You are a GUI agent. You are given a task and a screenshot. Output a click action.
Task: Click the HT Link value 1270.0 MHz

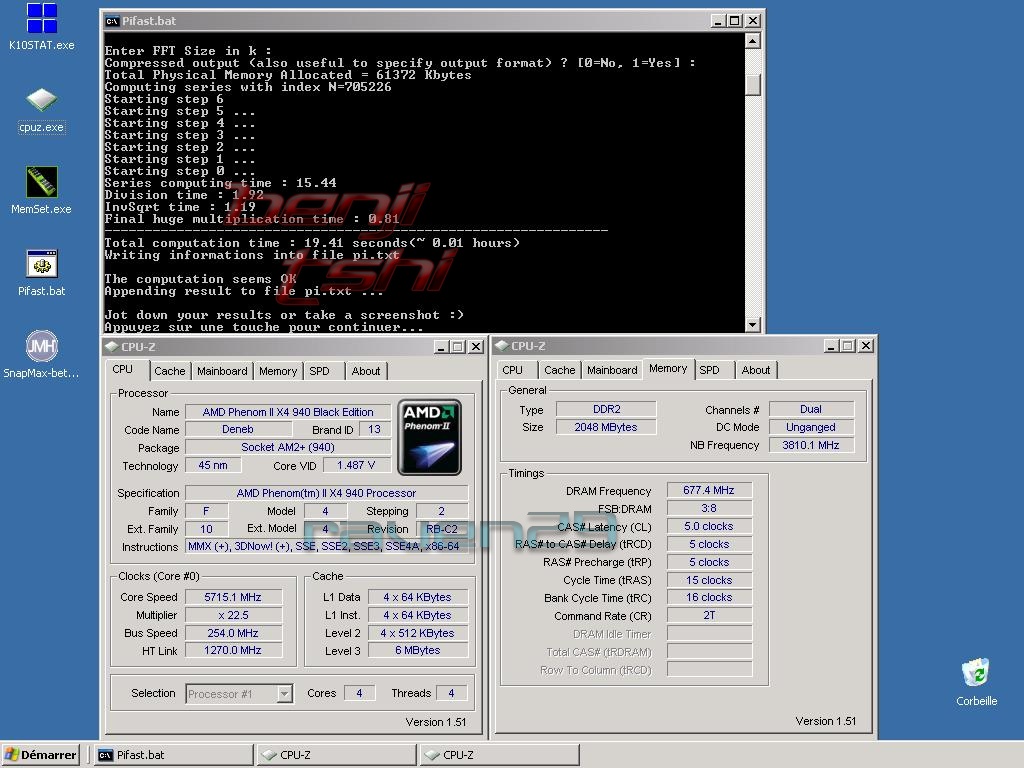(x=233, y=650)
